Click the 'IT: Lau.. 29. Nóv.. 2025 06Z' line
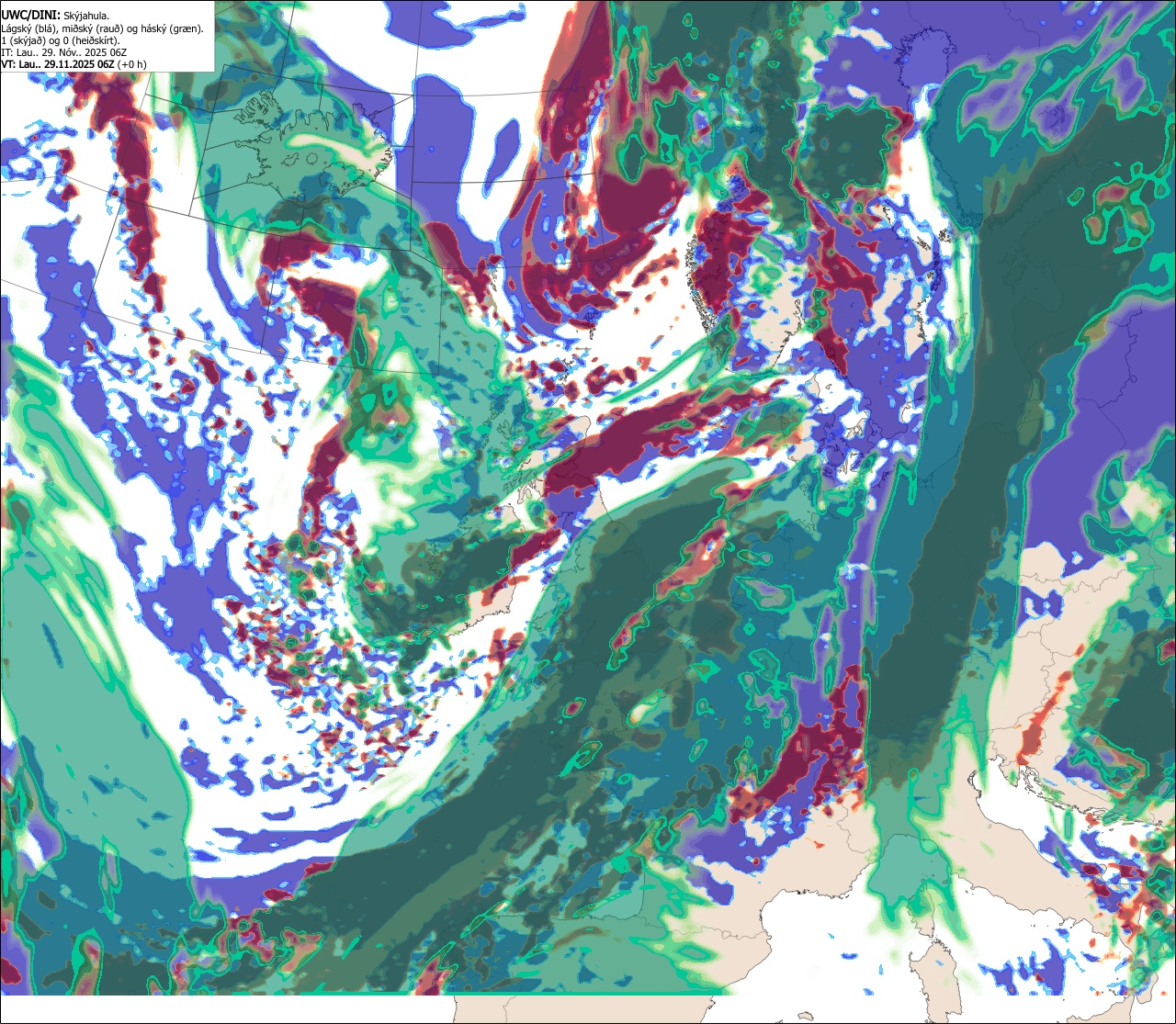This screenshot has width=1176, height=1024. 64,52
